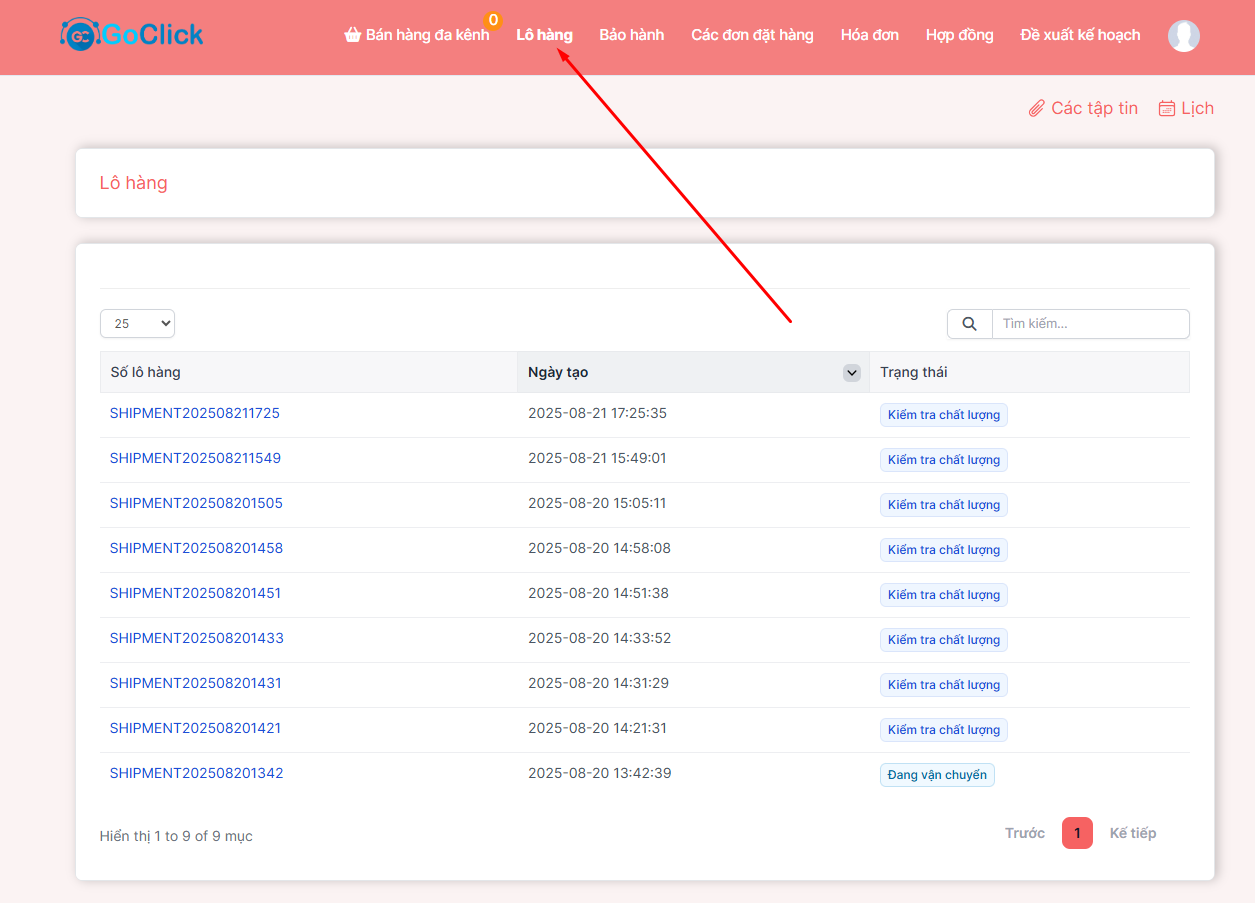Open Bảo hành menu item
The height and width of the screenshot is (903, 1255).
tap(632, 35)
